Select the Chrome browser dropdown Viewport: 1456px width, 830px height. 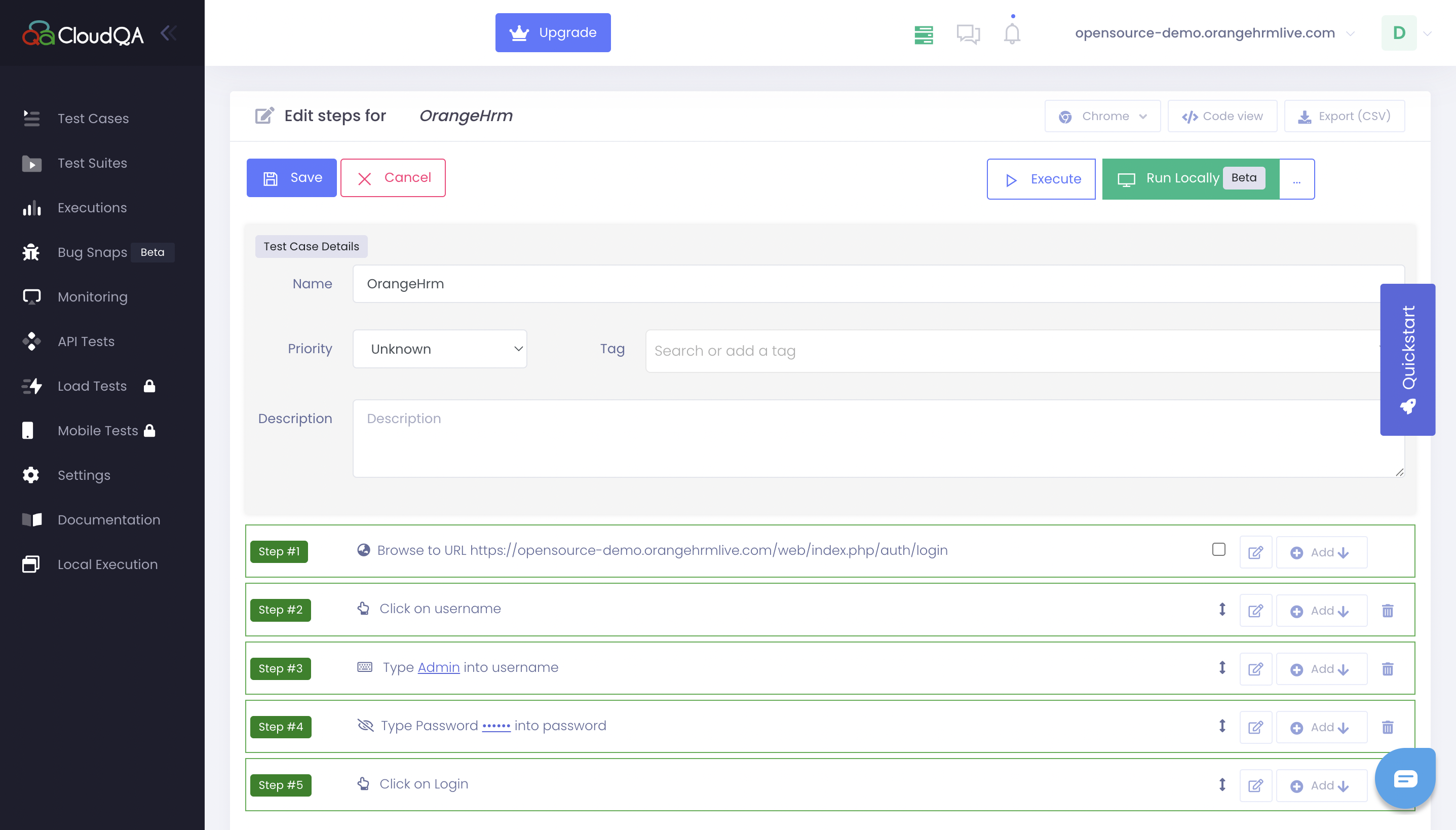(1102, 117)
